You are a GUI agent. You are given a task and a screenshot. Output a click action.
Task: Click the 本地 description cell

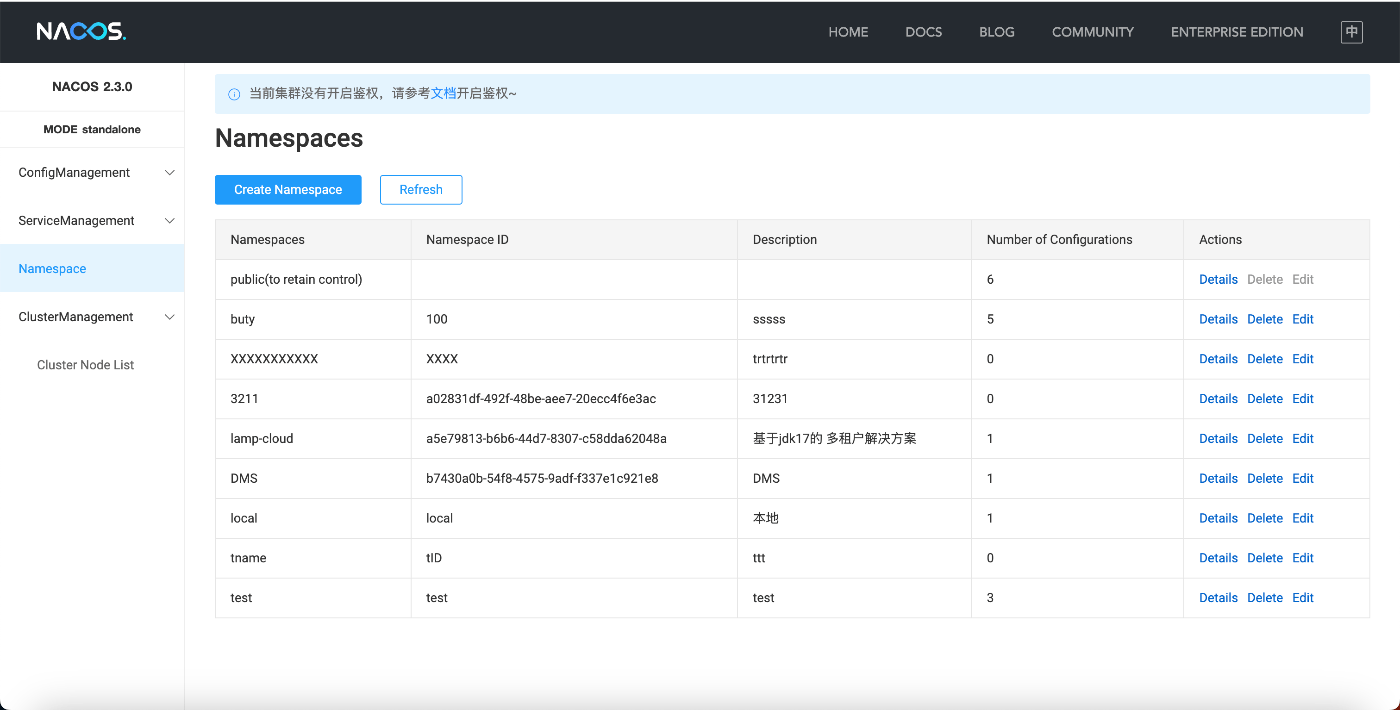pos(854,519)
